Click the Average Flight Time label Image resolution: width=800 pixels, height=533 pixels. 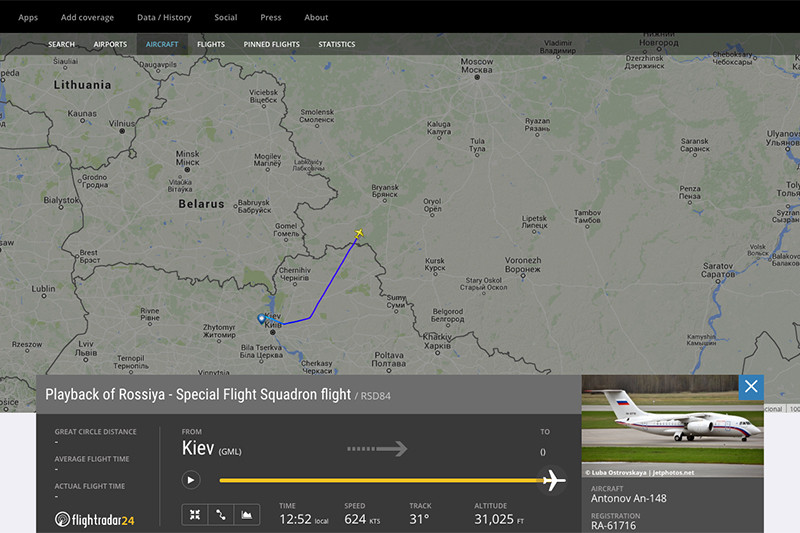click(92, 459)
